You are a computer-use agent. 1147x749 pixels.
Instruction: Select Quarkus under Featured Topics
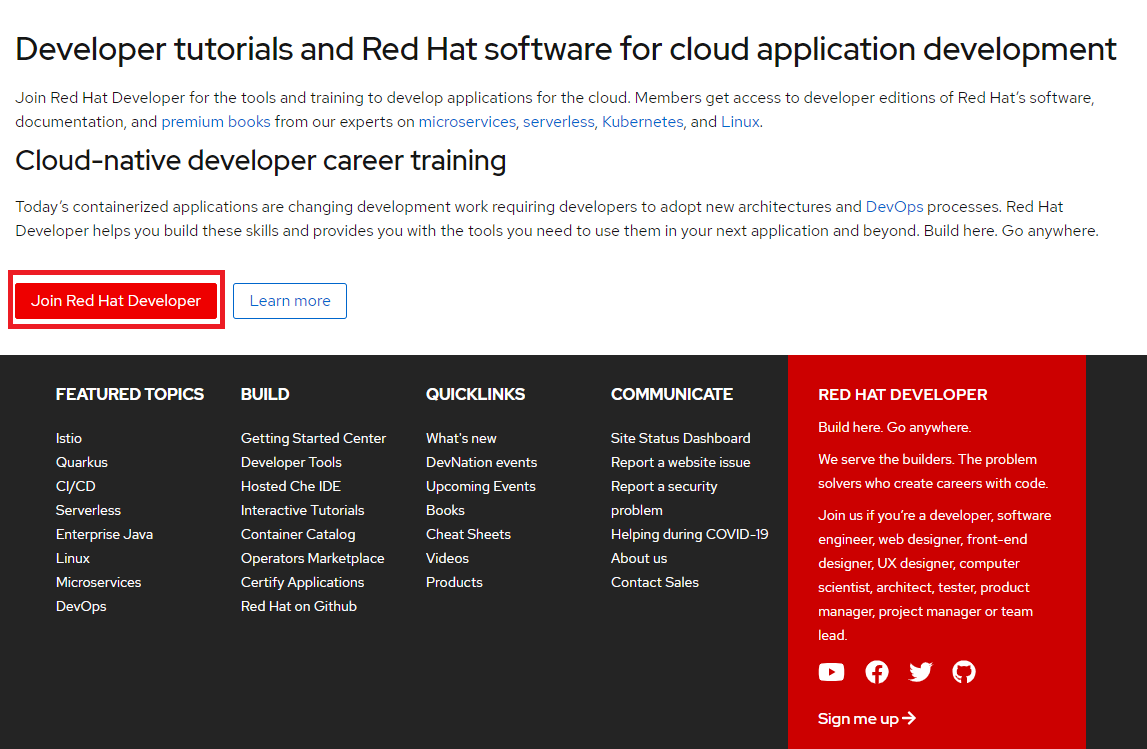pyautogui.click(x=81, y=461)
